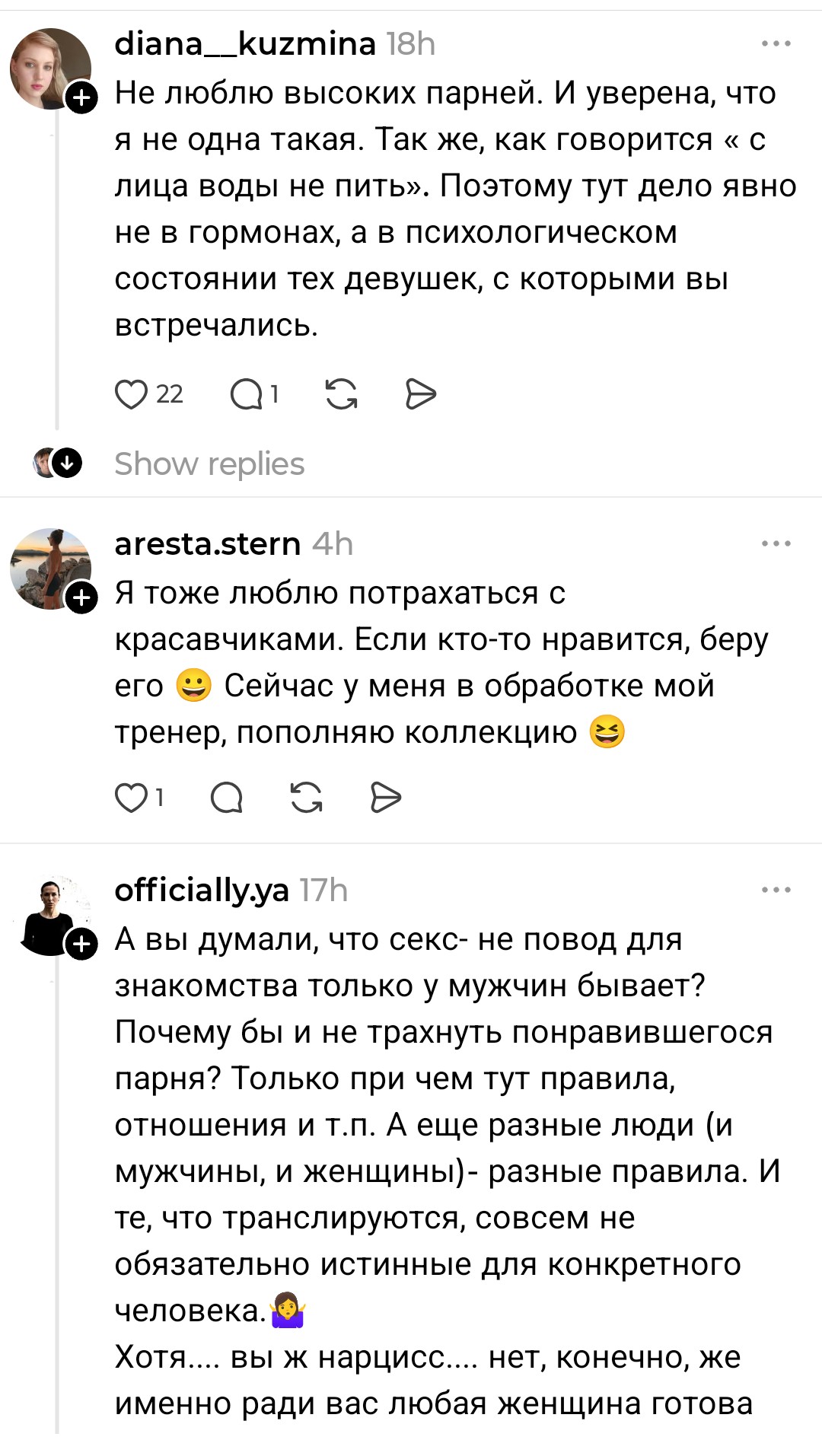Tap the down-arrow replies avatar icon
The width and height of the screenshot is (822, 1456).
67,463
